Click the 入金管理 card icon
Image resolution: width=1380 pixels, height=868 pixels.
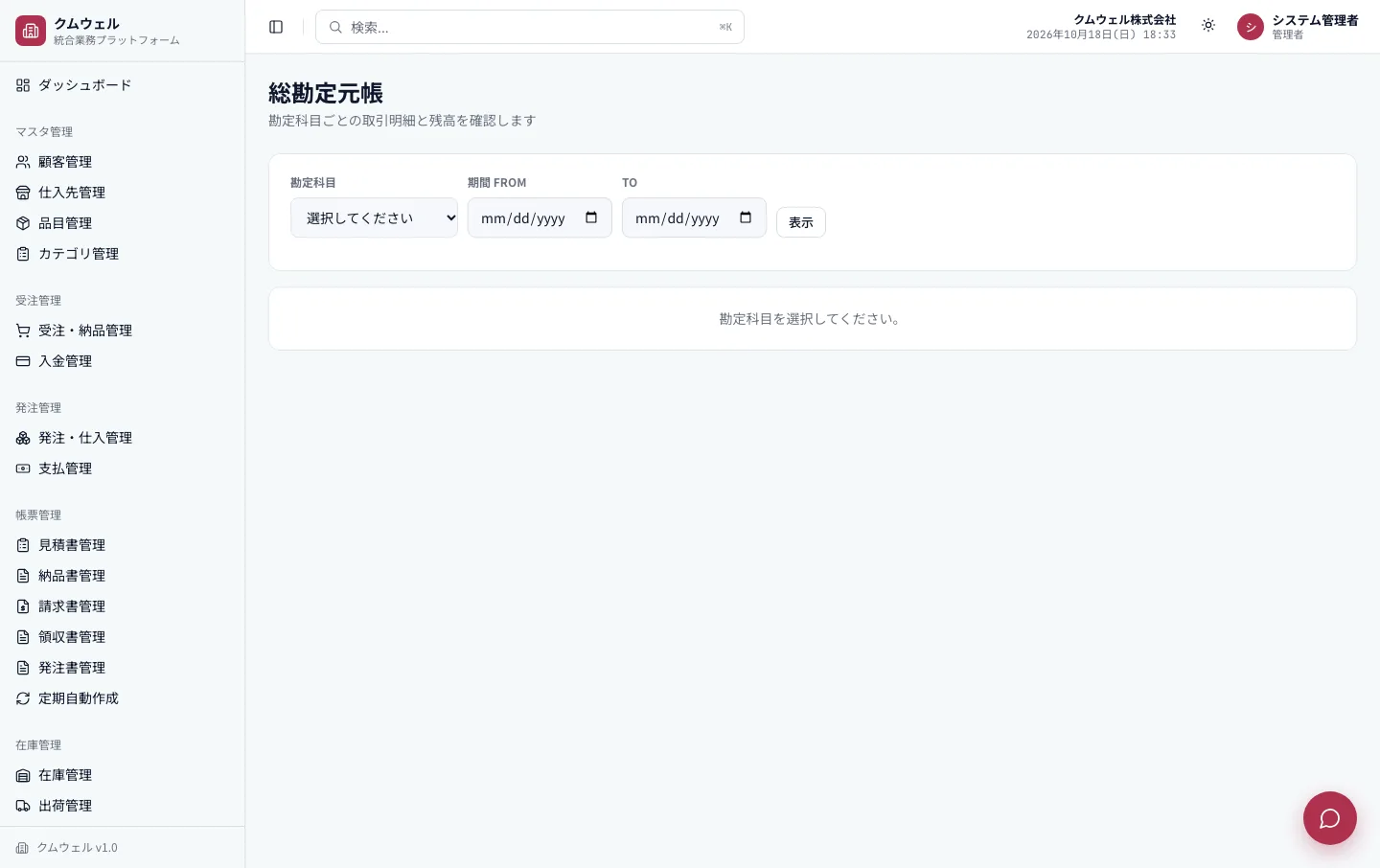[23, 361]
